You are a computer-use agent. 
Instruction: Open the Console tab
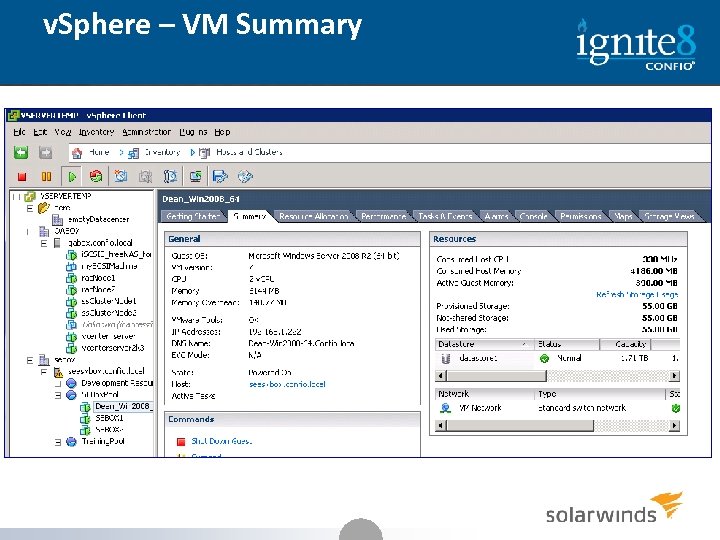534,216
